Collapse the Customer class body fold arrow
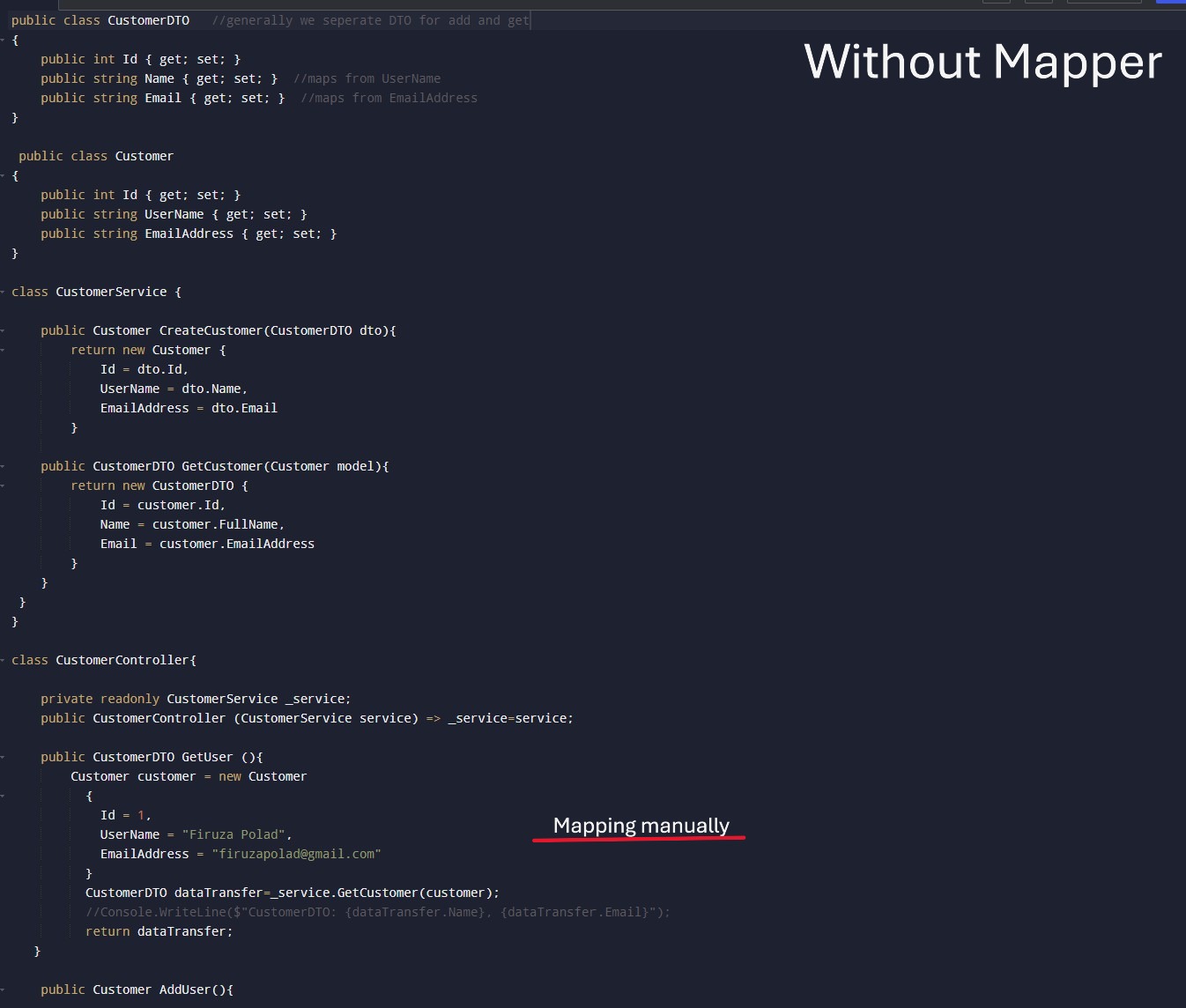The width and height of the screenshot is (1186, 1008). pos(4,175)
